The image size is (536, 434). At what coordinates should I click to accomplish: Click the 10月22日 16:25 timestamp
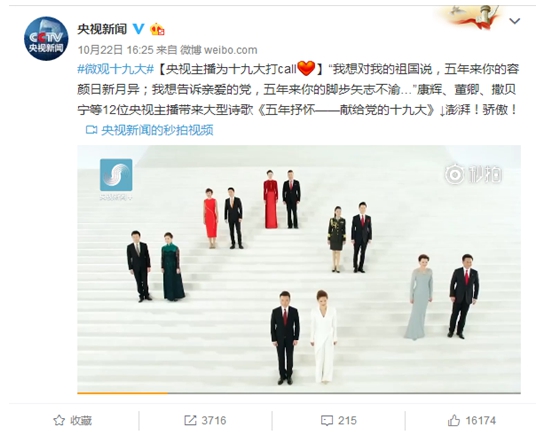coord(116,50)
